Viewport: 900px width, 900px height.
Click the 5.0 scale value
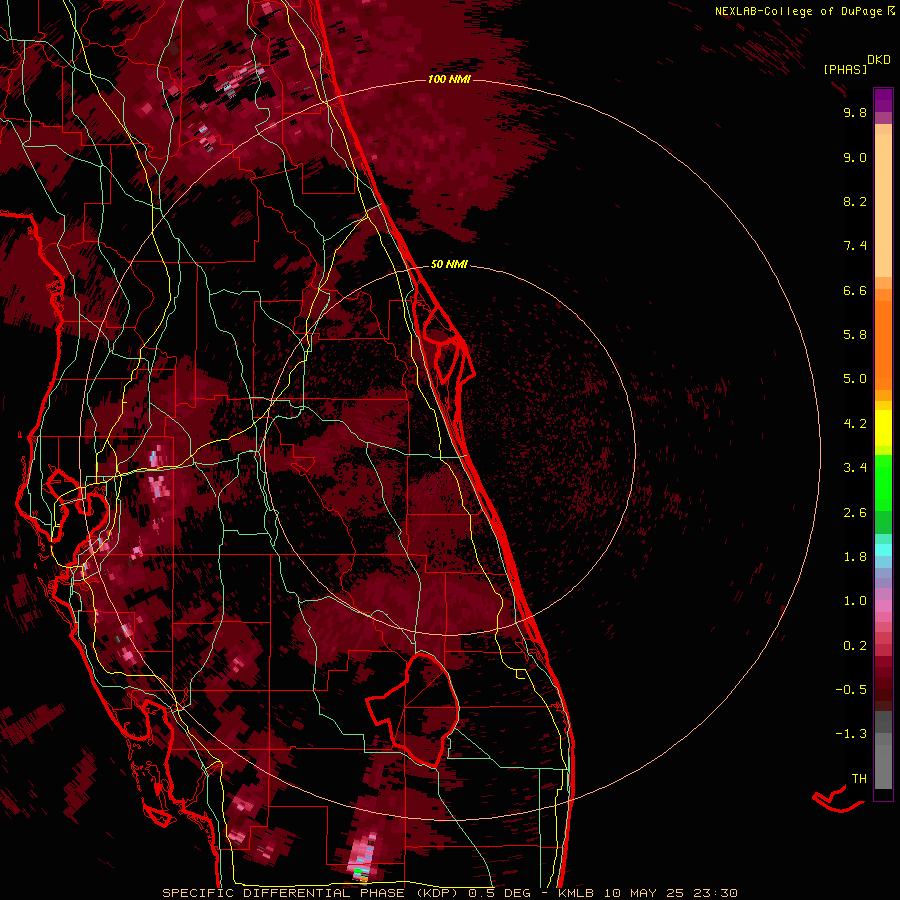click(855, 379)
